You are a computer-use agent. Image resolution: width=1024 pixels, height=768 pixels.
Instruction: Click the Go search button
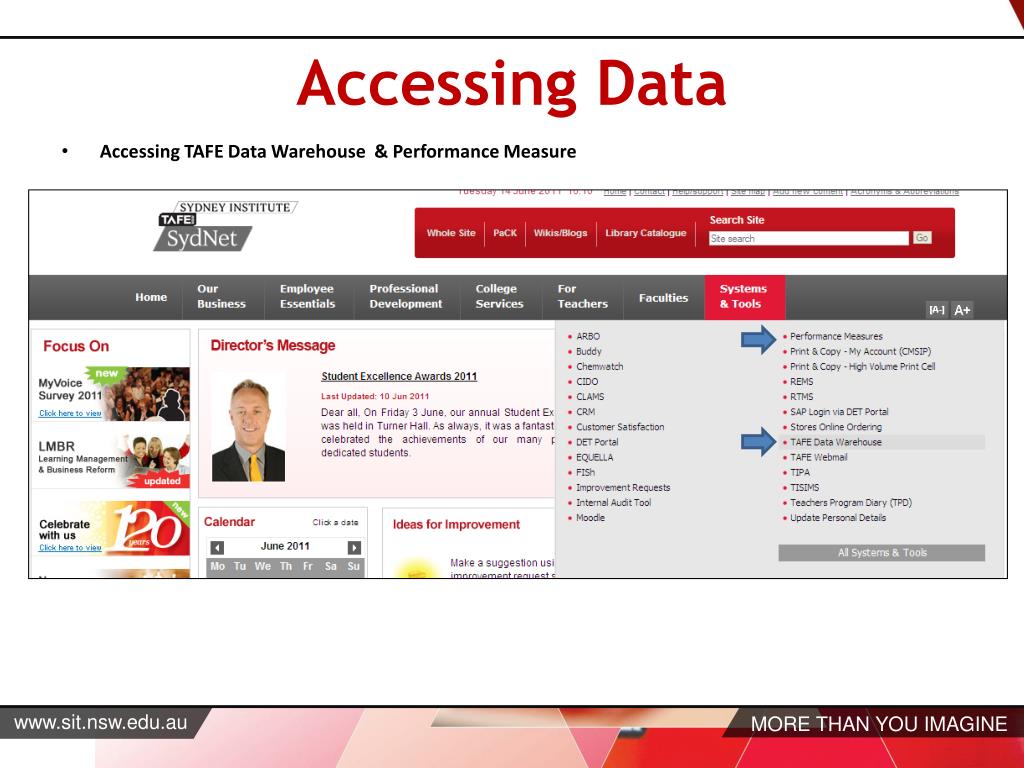click(922, 238)
